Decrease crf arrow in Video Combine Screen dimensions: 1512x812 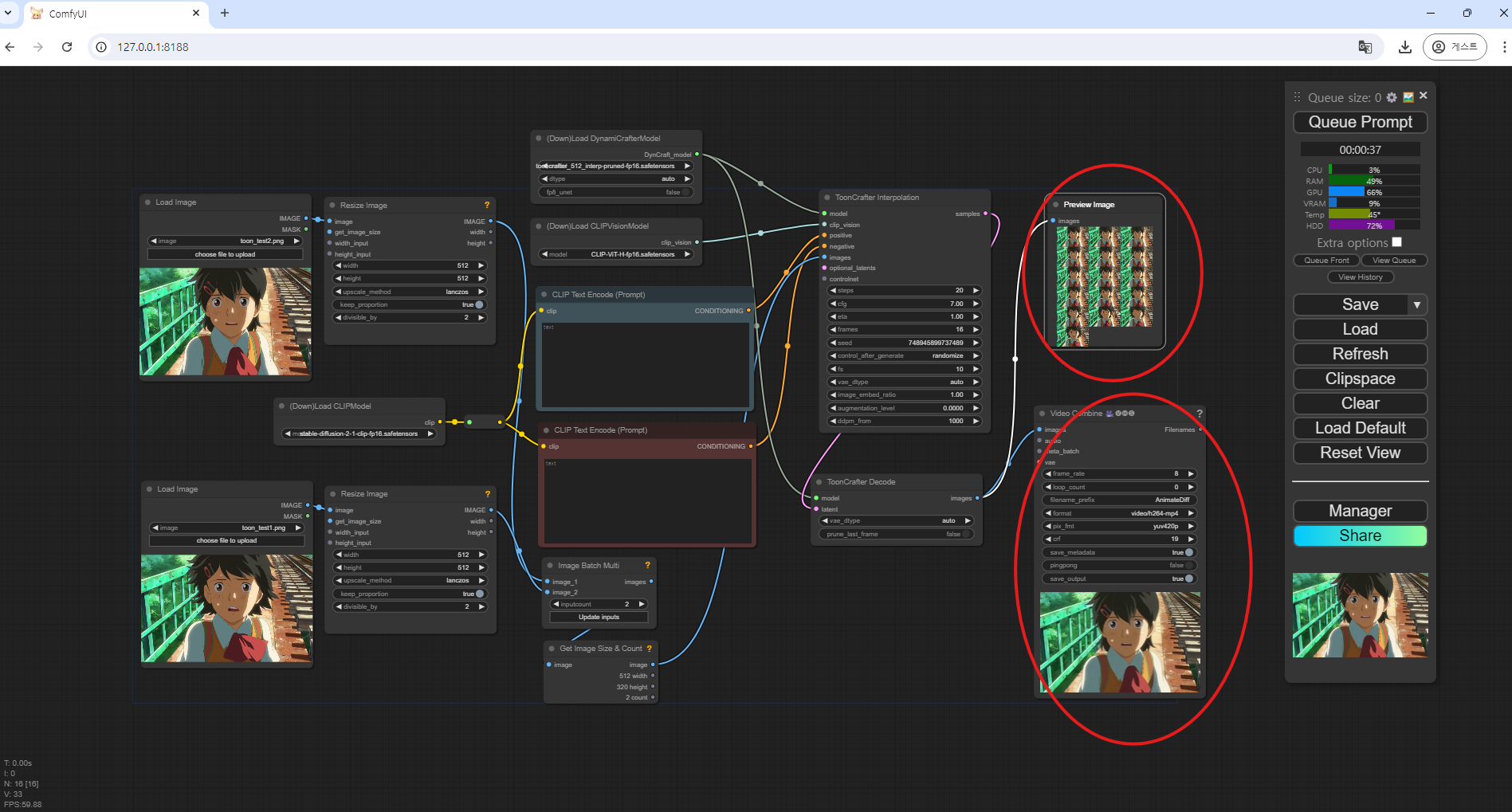(x=1049, y=539)
